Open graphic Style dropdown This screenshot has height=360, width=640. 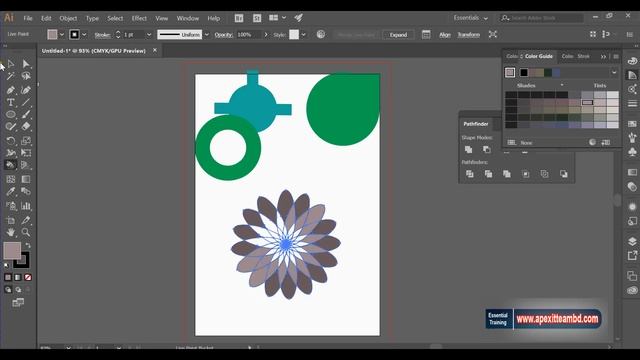pos(303,35)
